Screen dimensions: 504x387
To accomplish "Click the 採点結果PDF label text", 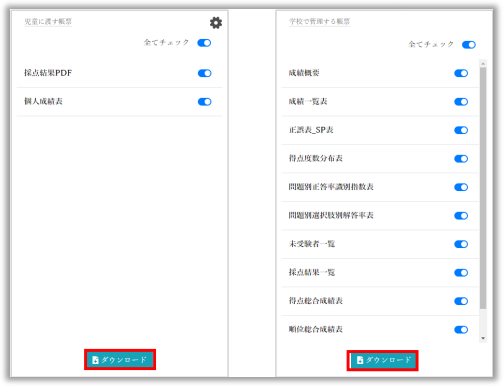I will 48,73.
